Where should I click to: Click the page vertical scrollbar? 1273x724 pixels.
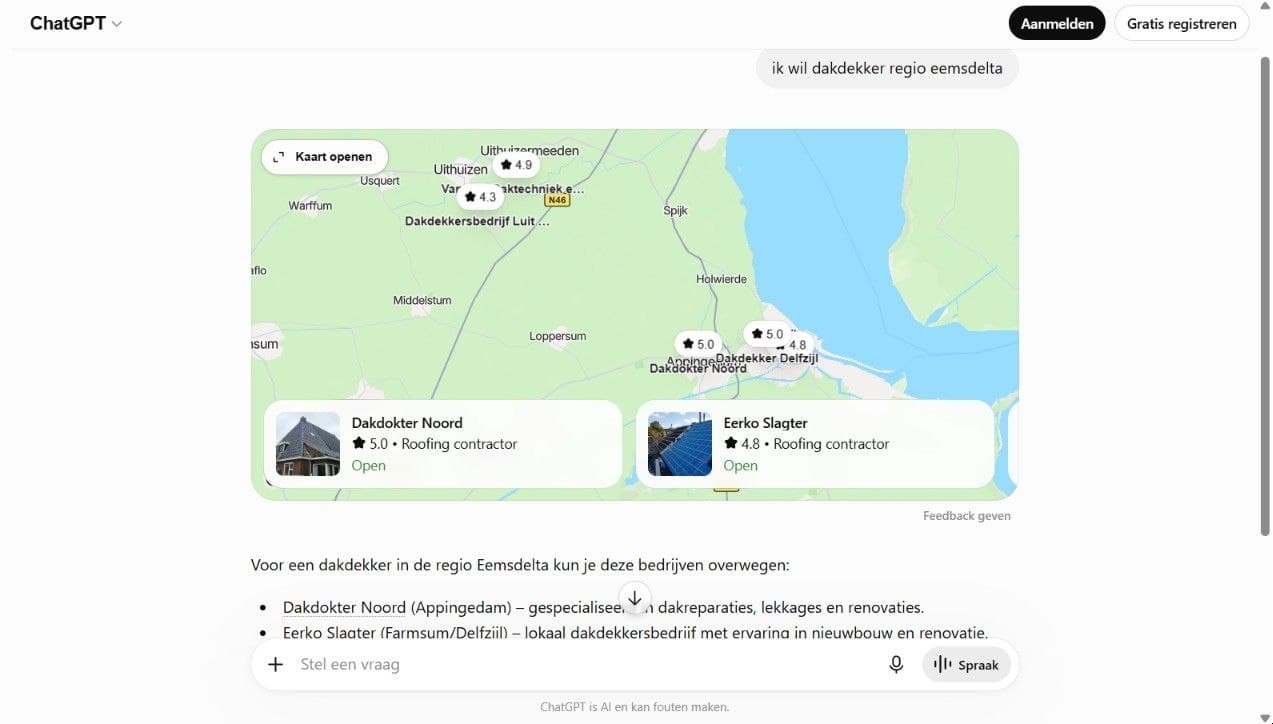coord(1264,297)
